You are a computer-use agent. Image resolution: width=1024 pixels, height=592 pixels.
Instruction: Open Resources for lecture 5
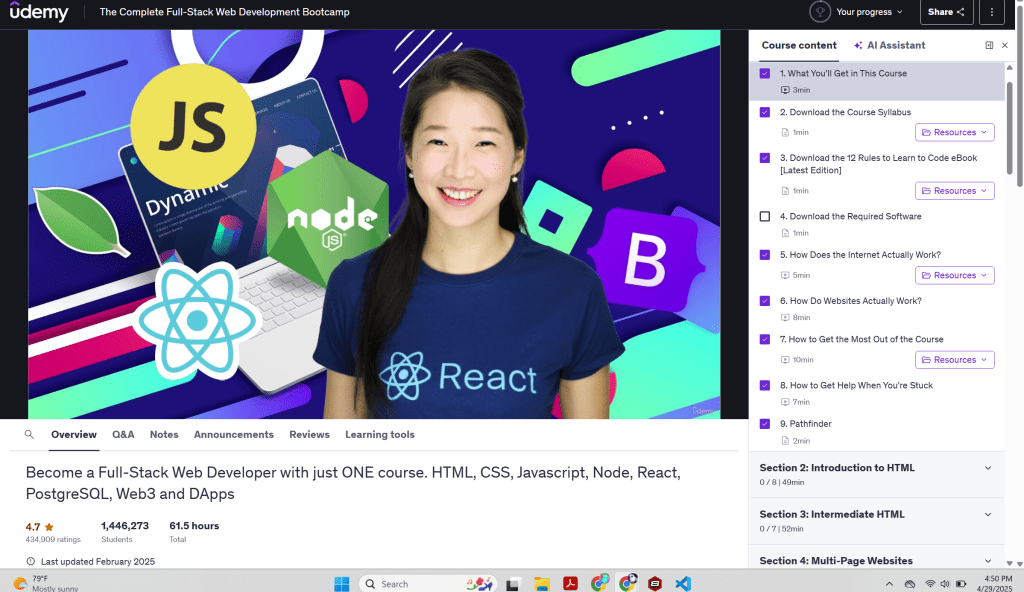[954, 275]
